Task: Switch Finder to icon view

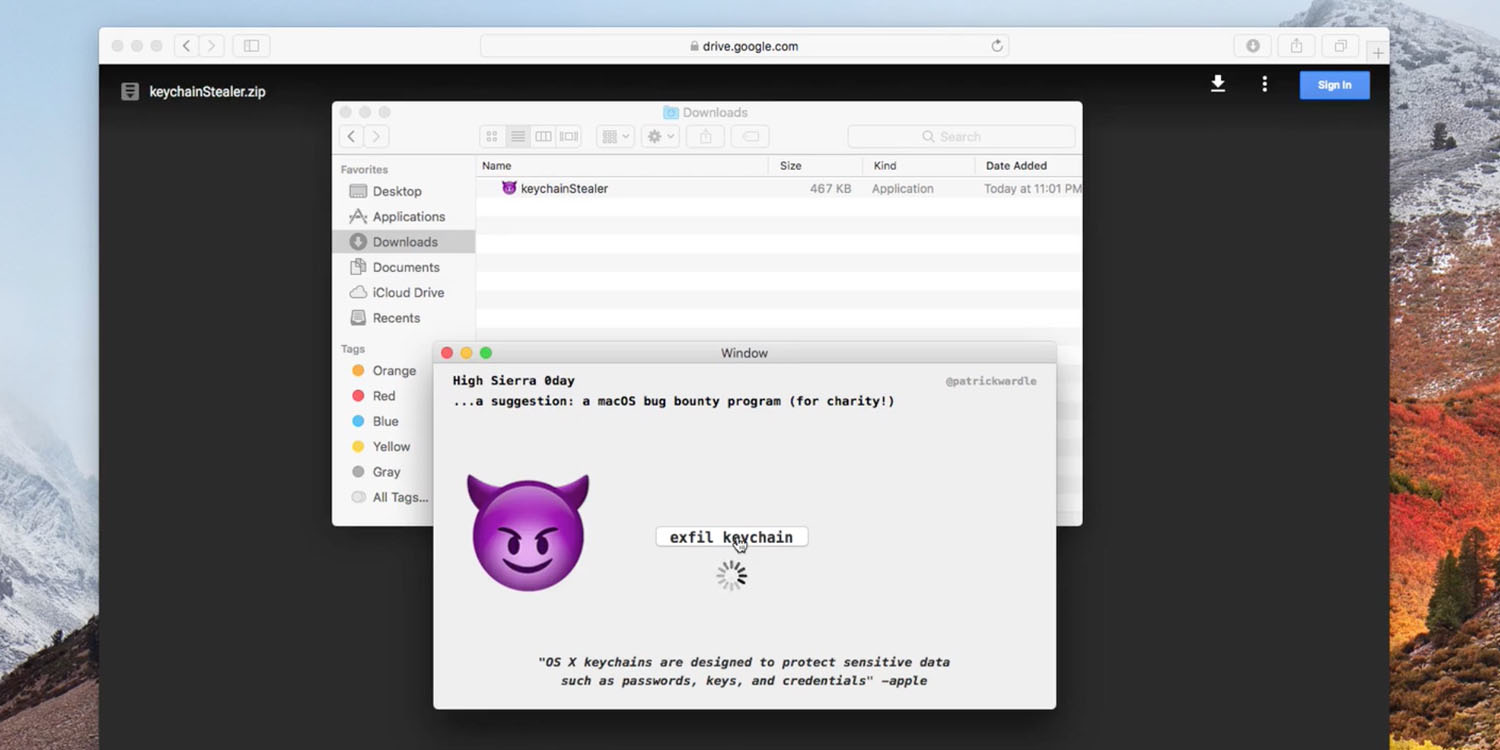Action: click(492, 137)
